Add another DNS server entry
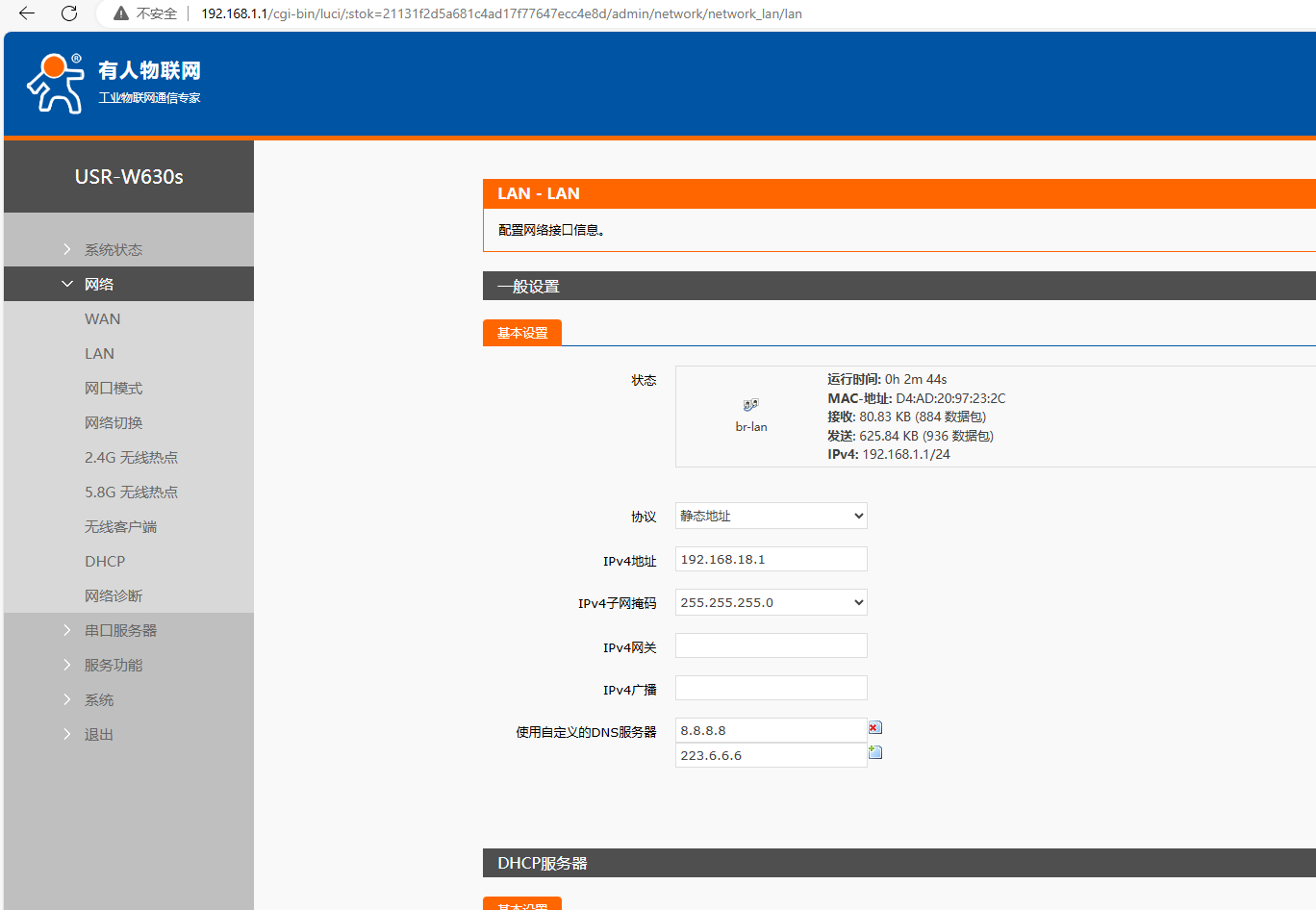This screenshot has width=1316, height=910. click(x=874, y=752)
